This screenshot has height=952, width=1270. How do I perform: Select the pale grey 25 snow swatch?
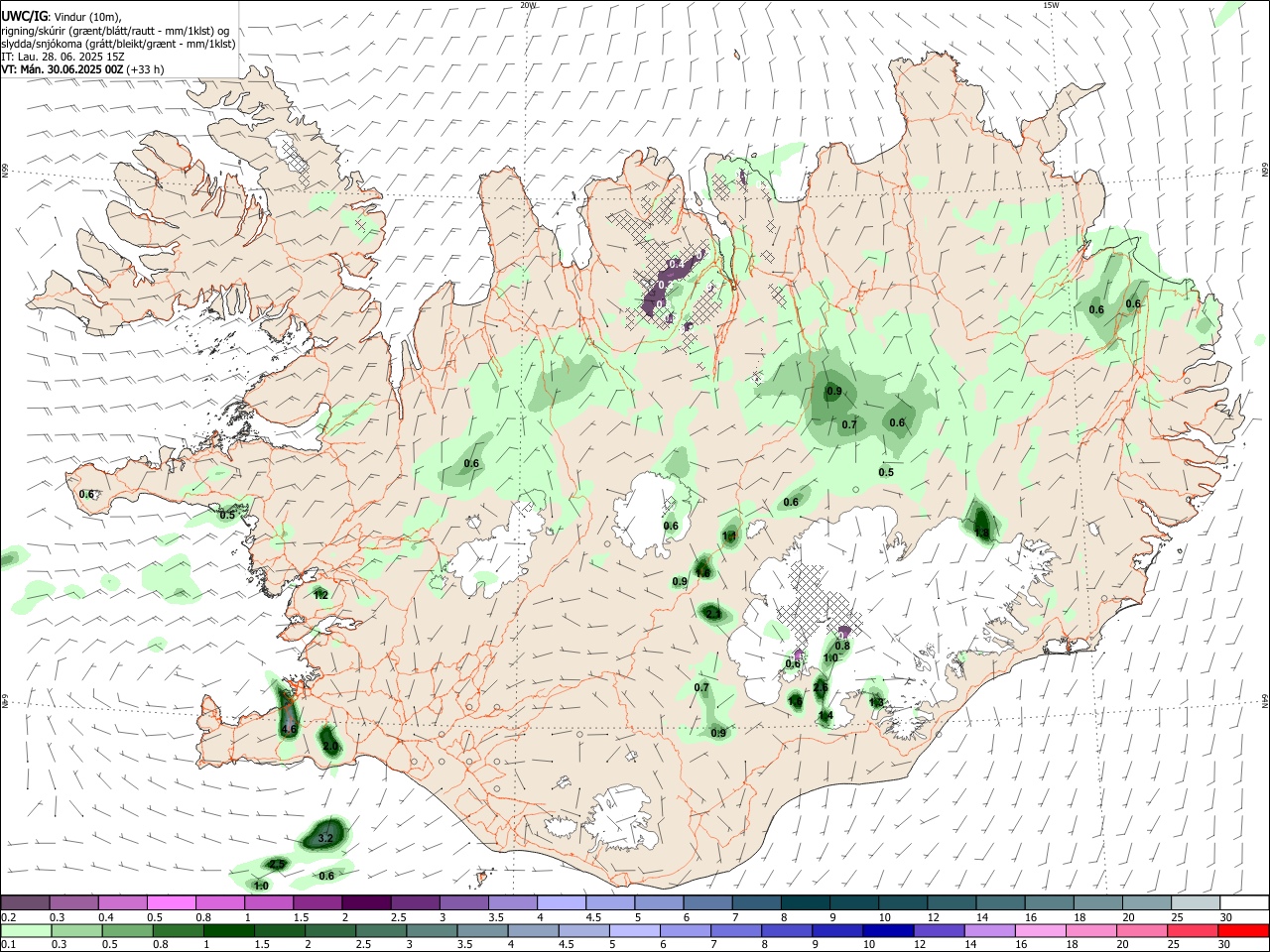(1194, 902)
